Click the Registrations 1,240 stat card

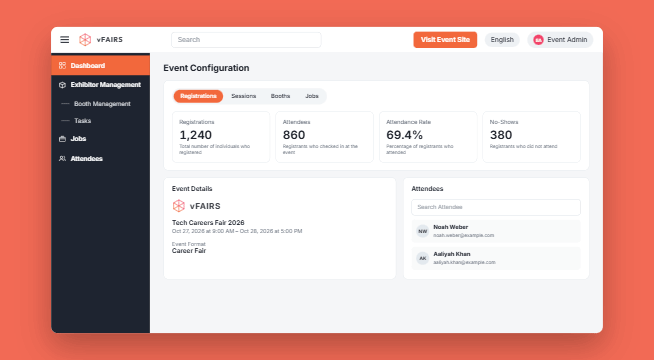point(221,137)
